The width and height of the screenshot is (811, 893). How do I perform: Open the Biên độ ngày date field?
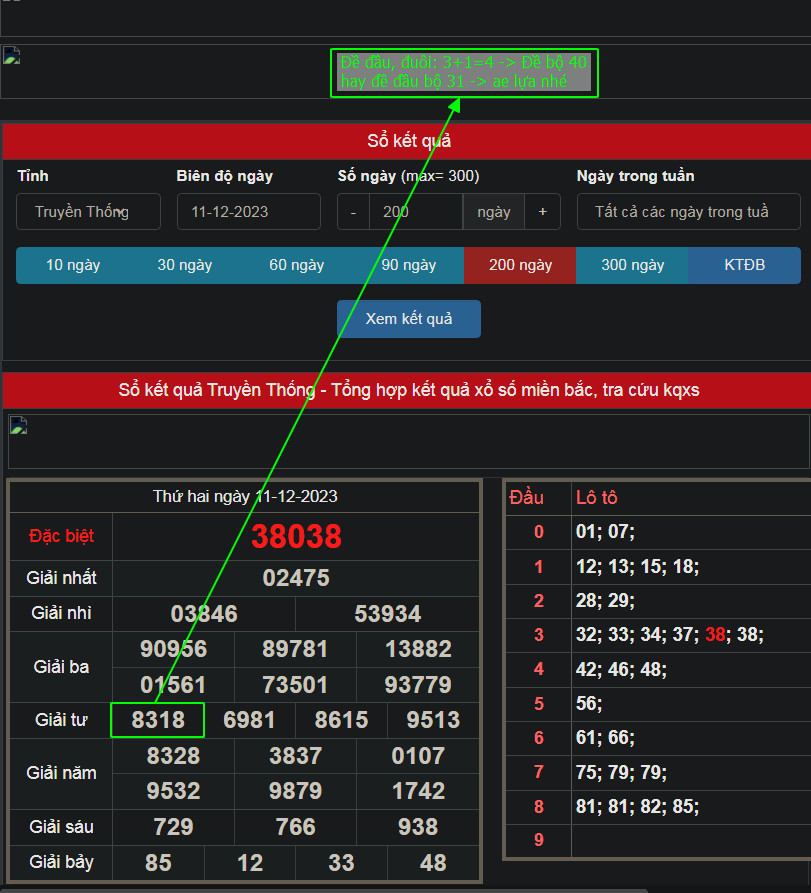tap(248, 212)
